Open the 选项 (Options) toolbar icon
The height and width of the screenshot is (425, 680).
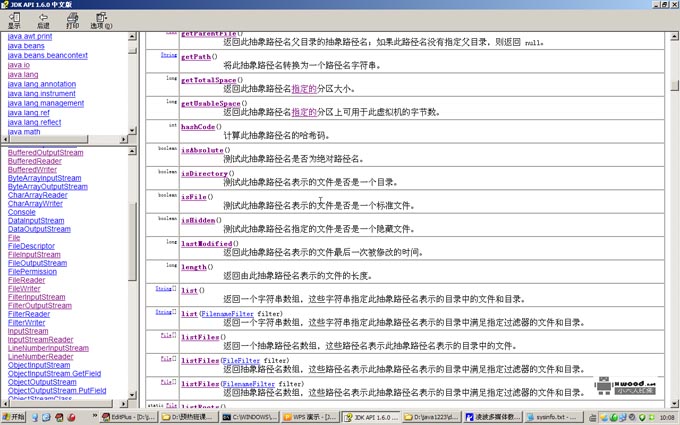(101, 19)
